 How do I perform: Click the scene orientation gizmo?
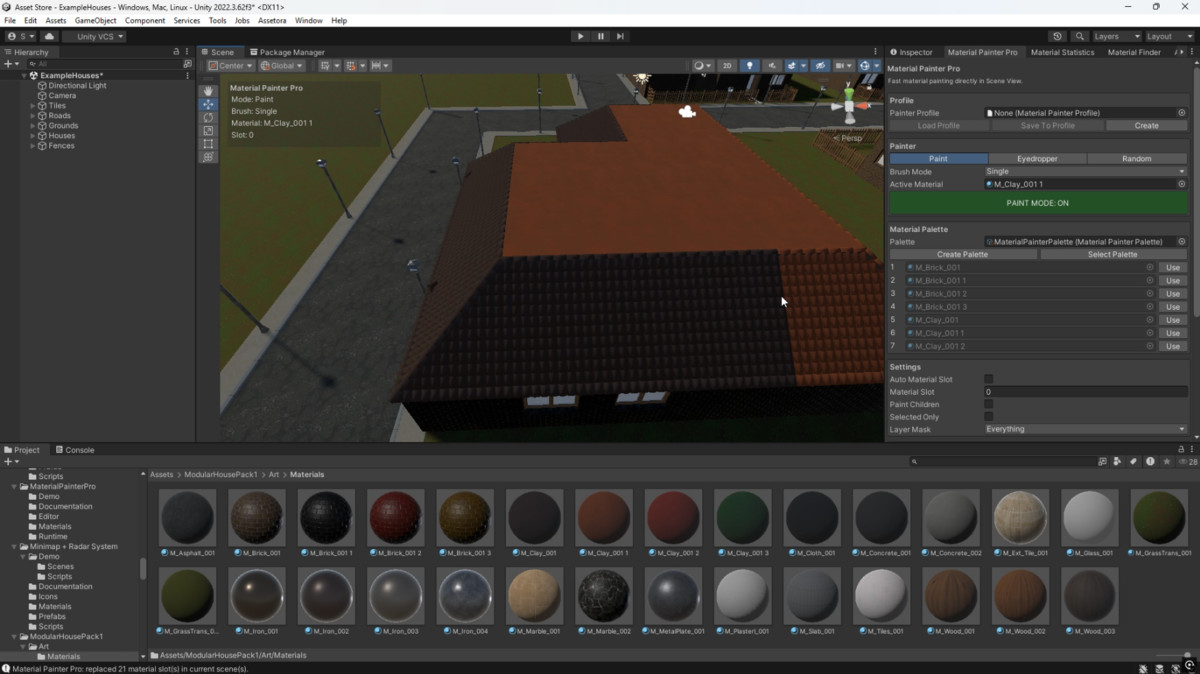pos(849,105)
